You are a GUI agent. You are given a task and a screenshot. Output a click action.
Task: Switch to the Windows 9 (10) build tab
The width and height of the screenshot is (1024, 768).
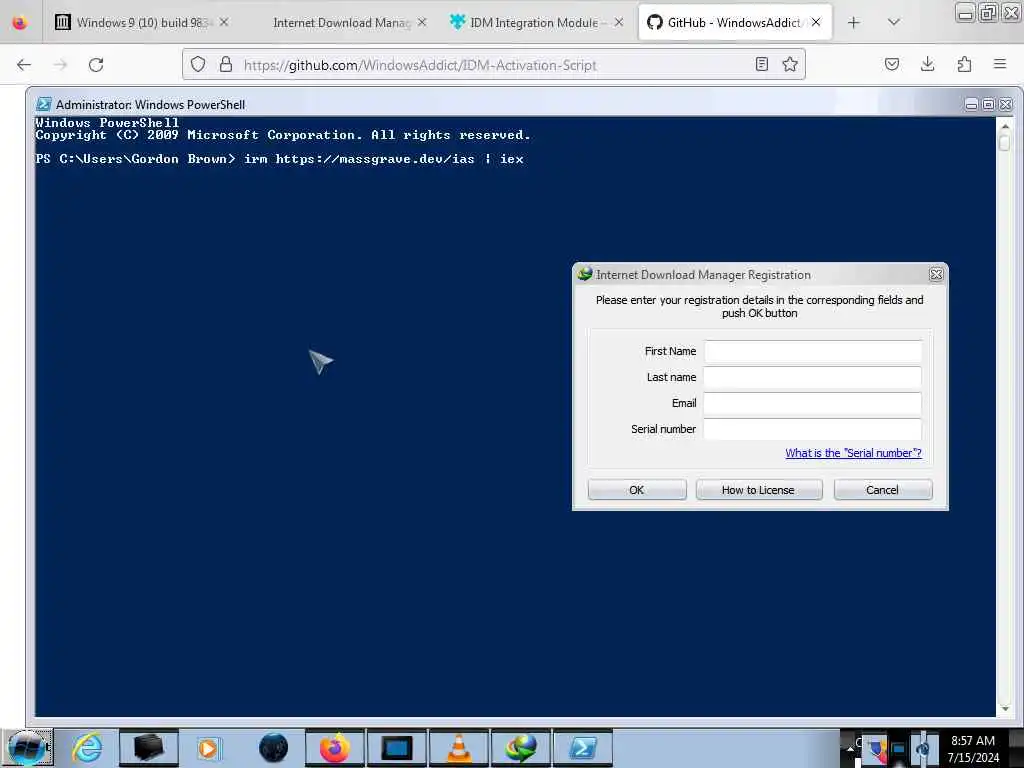pyautogui.click(x=141, y=23)
